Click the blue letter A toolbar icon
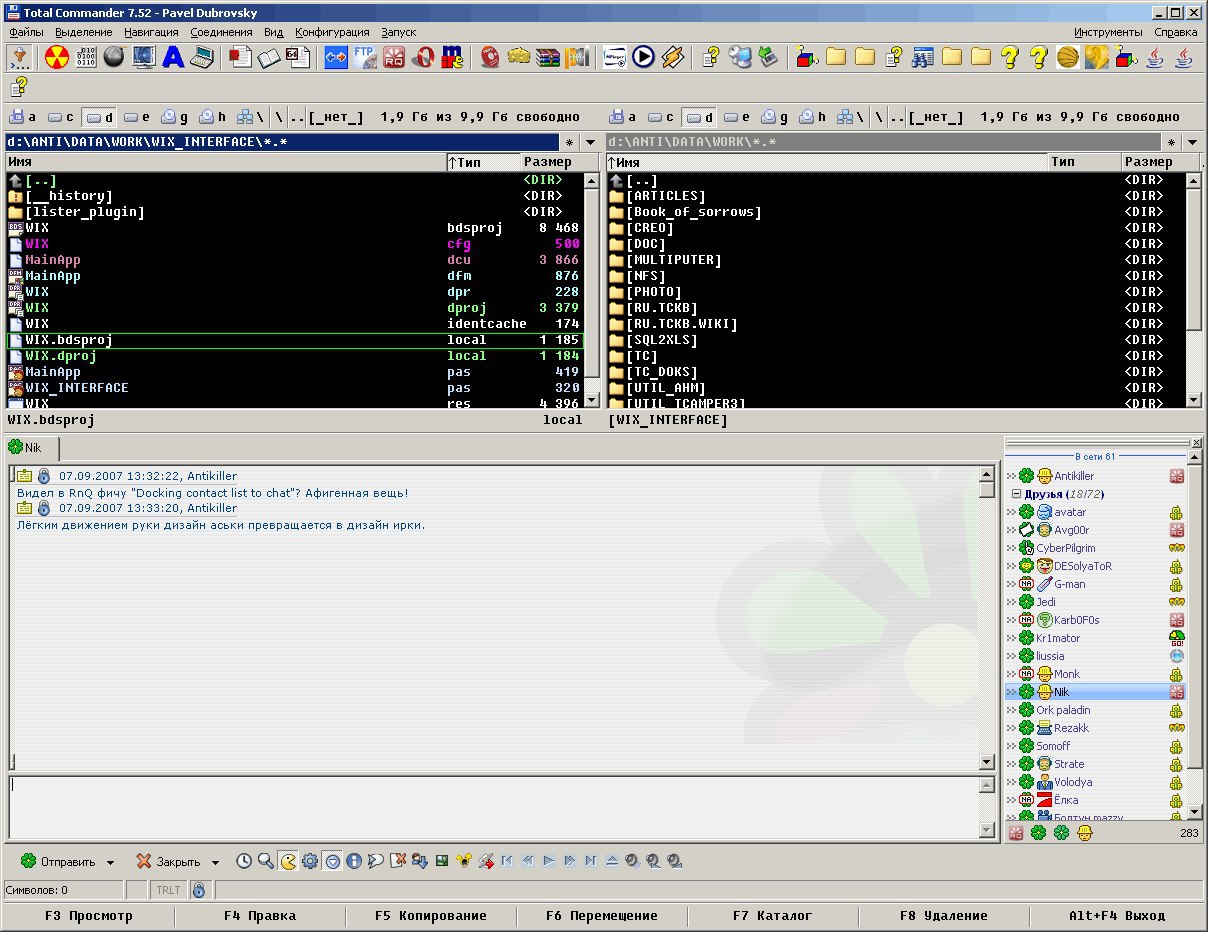The width and height of the screenshot is (1208, 932). (174, 57)
